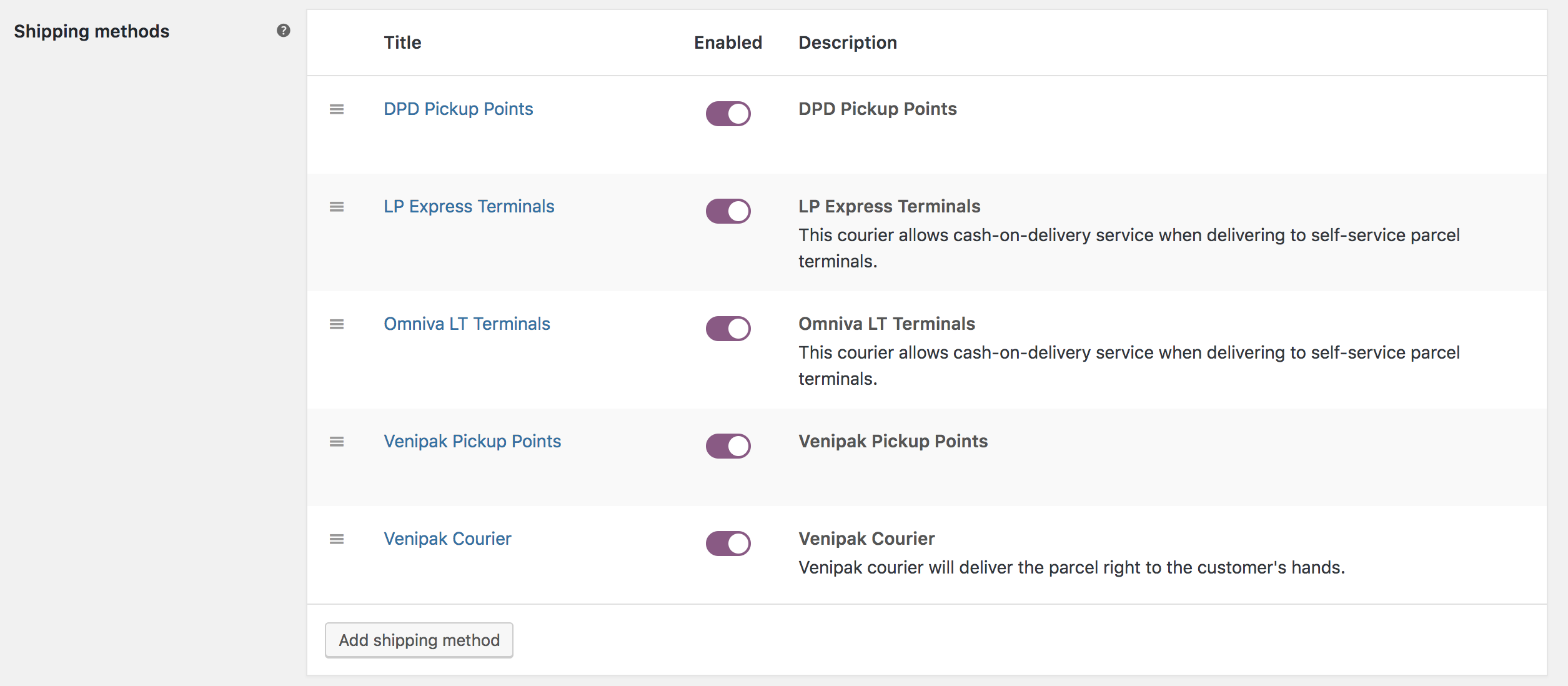The height and width of the screenshot is (686, 1568).
Task: Switch off Venipak Courier shipping method
Action: (x=728, y=544)
